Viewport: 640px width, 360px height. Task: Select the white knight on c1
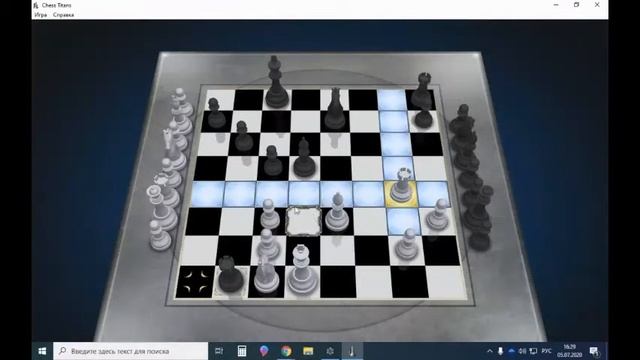coord(267,275)
